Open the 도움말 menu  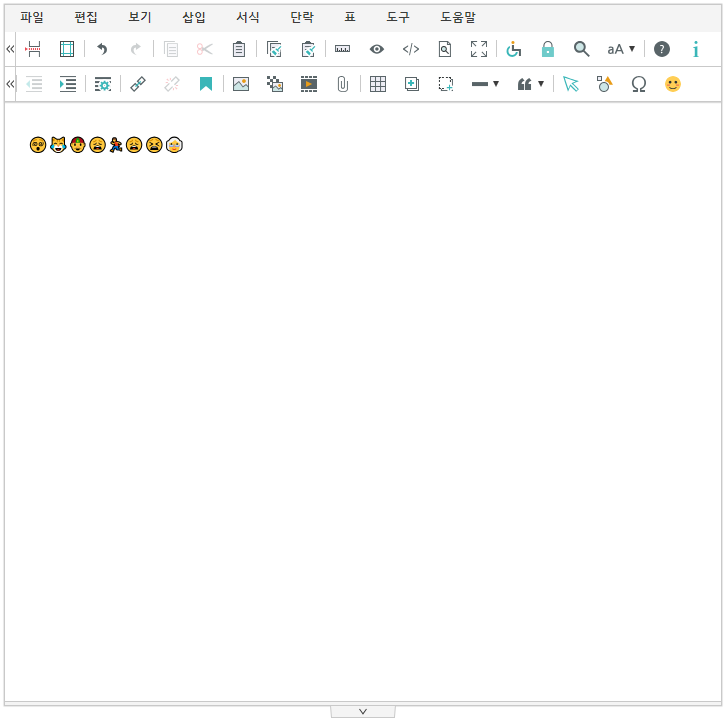point(458,17)
